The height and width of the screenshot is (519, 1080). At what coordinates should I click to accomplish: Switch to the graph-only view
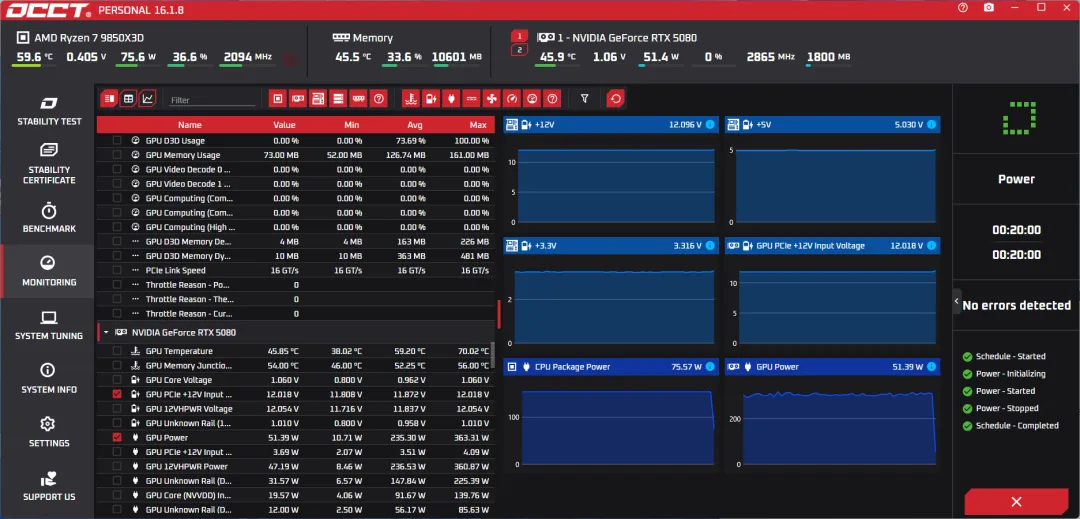coord(147,98)
